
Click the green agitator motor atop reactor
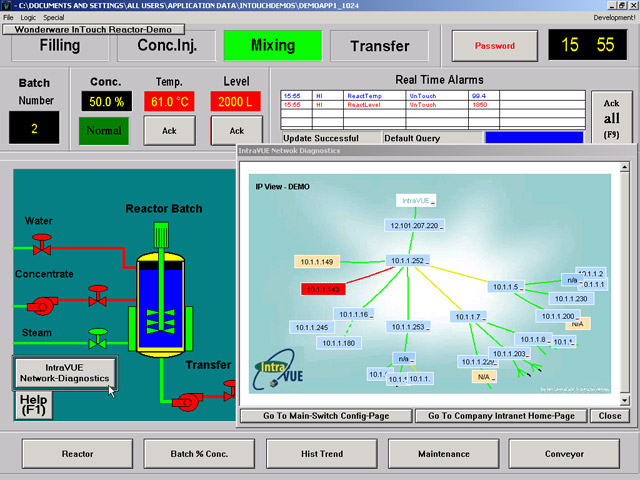pyautogui.click(x=161, y=235)
